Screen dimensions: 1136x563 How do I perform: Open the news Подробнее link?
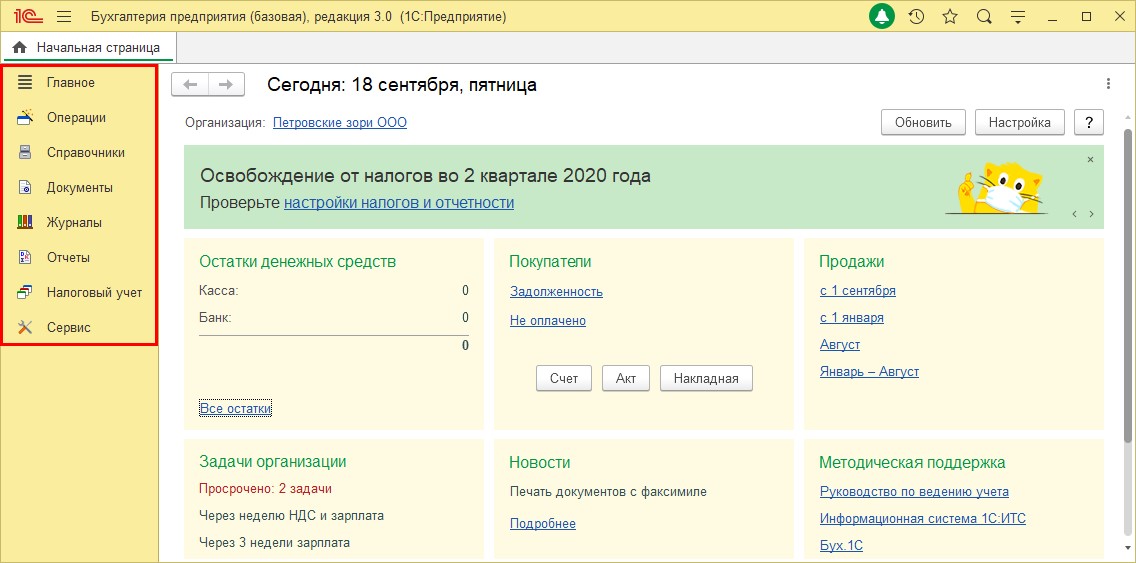tap(543, 524)
